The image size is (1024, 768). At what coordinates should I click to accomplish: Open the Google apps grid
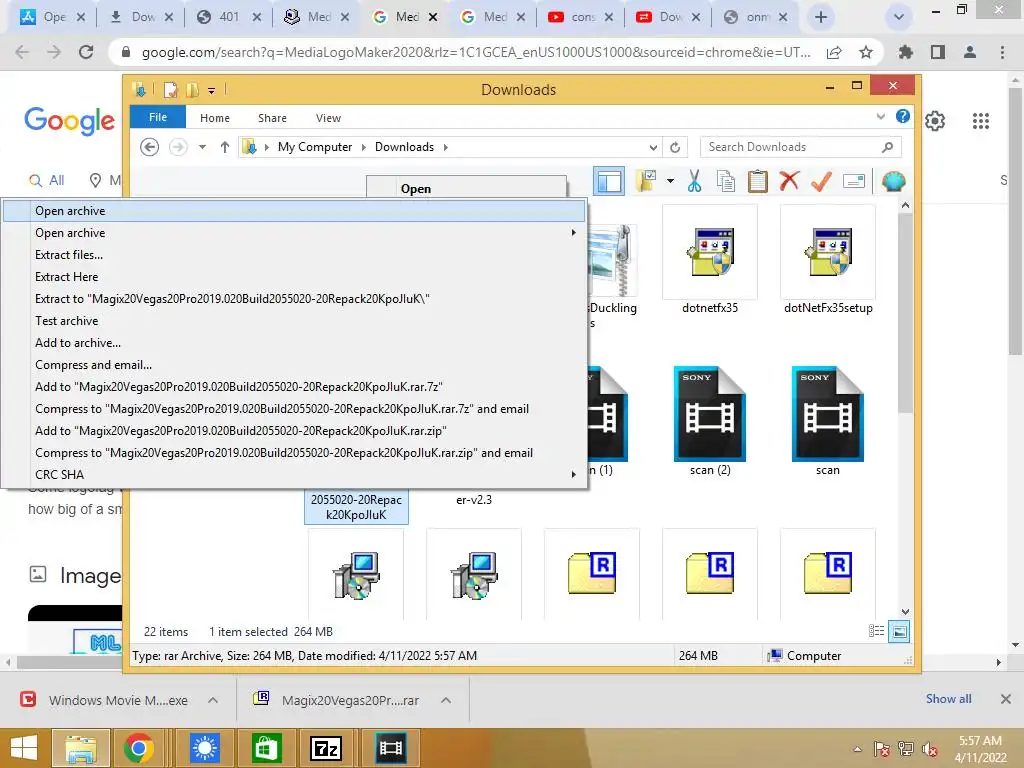pos(980,121)
